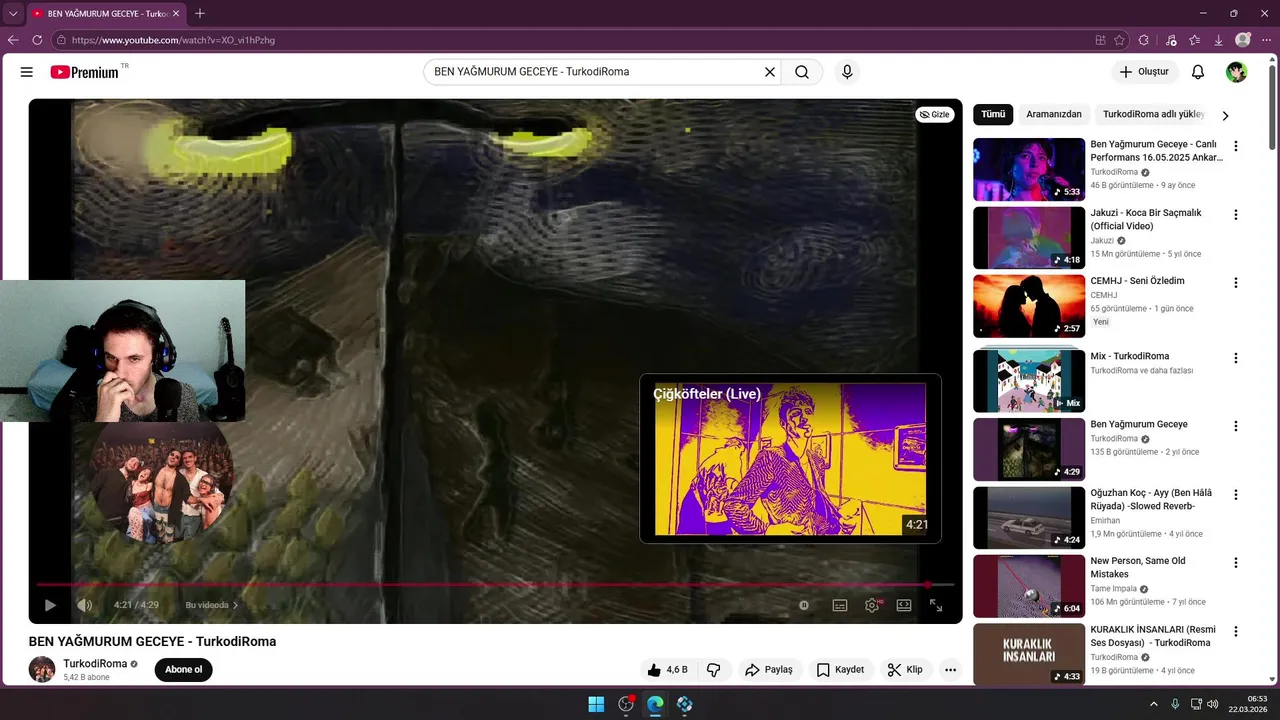Click the address bar URL
This screenshot has width=1280, height=720.
pos(173,40)
